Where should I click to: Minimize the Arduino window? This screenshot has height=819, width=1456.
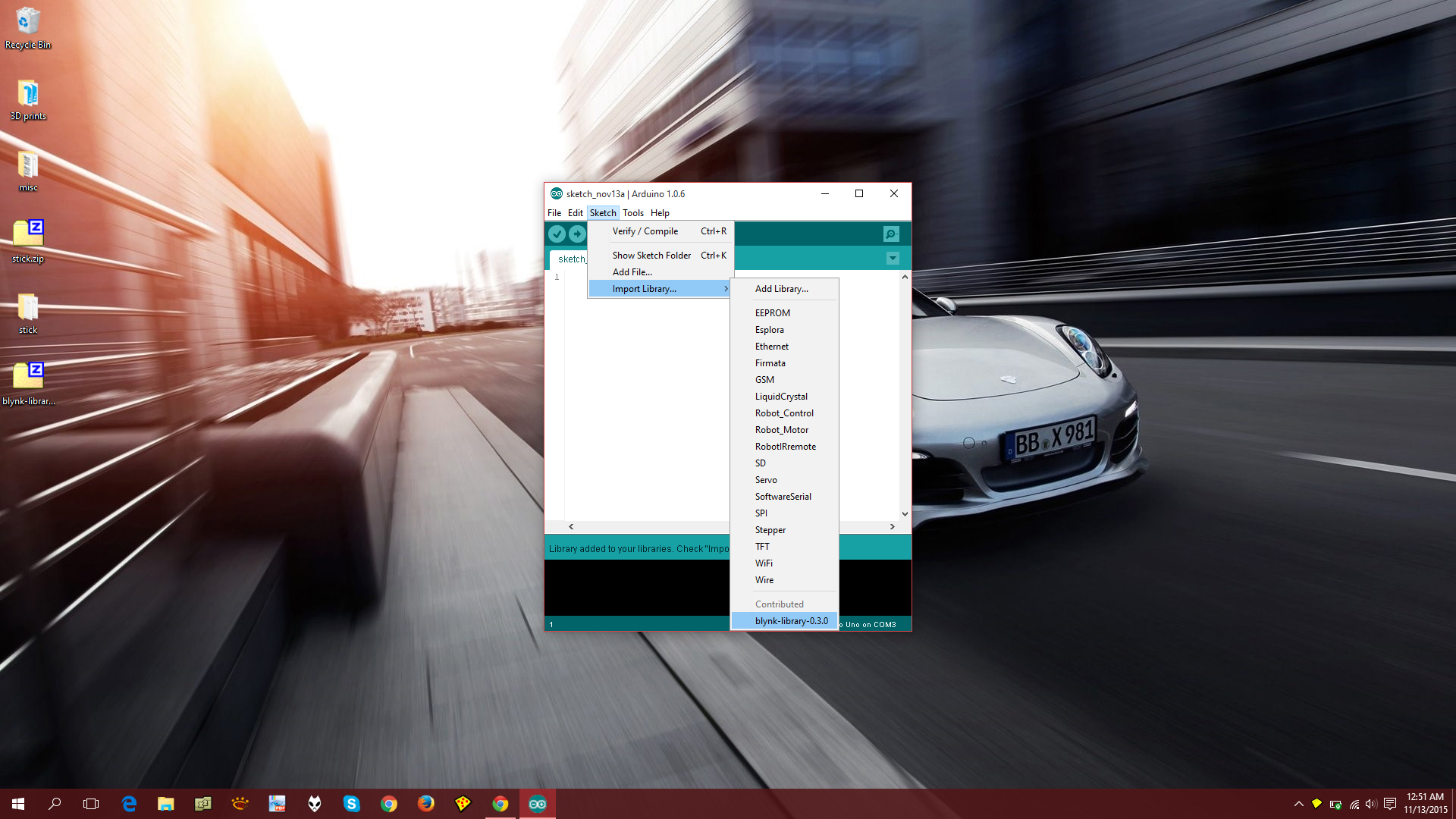click(825, 193)
